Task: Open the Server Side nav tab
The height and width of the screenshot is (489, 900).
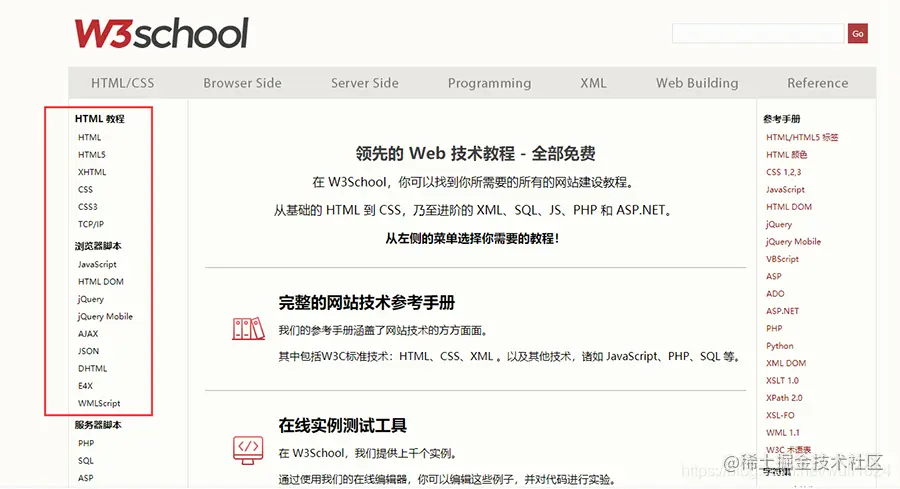Action: (364, 83)
